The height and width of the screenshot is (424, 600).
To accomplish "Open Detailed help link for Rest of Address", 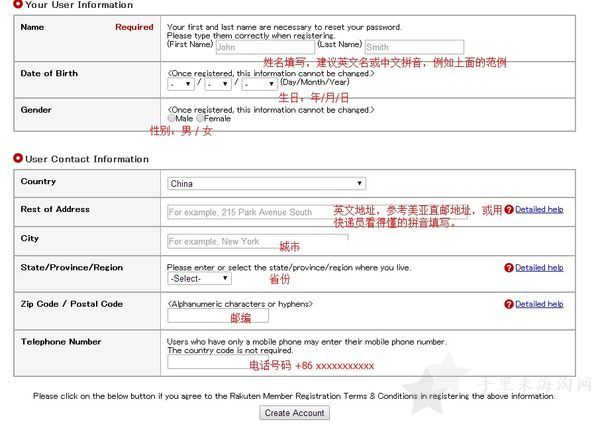I will [539, 209].
